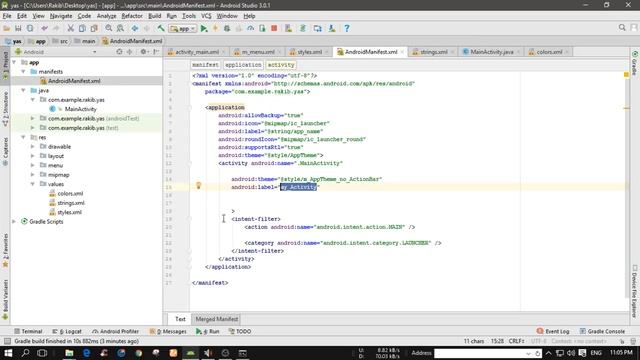The height and width of the screenshot is (360, 640).
Task: Expand the drawable folder
Action: 33,147
